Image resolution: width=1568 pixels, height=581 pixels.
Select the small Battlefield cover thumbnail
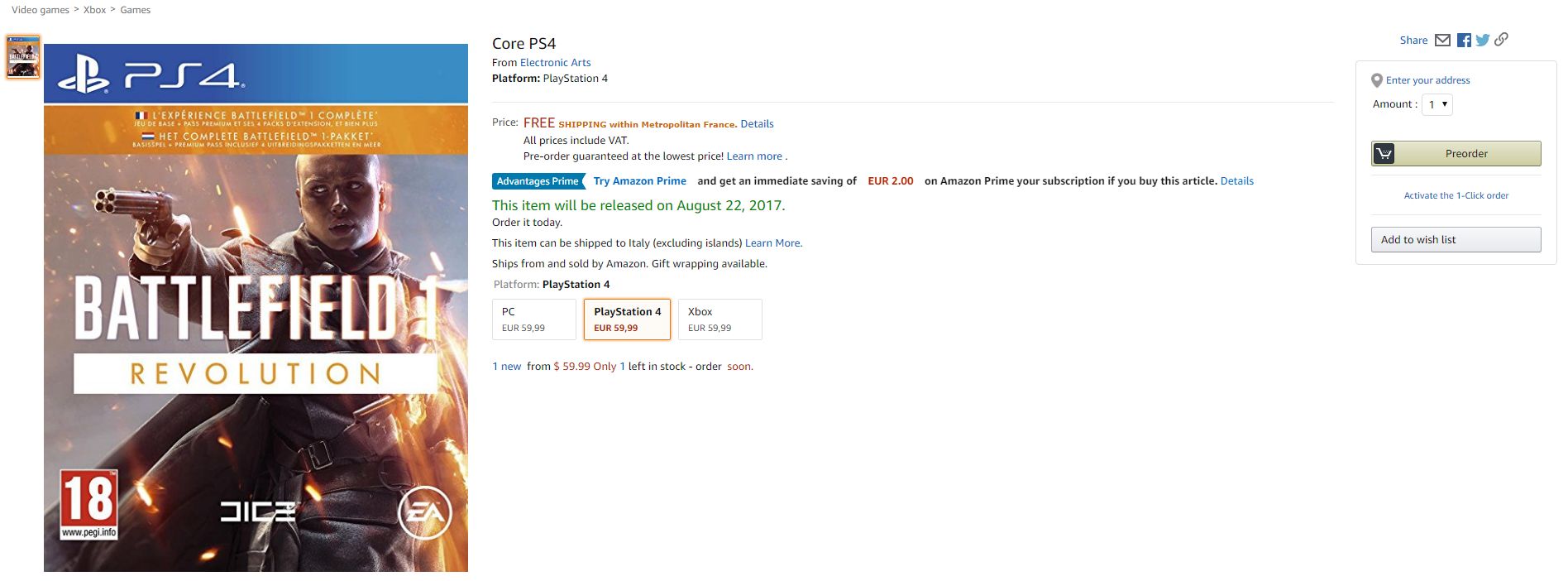click(23, 57)
